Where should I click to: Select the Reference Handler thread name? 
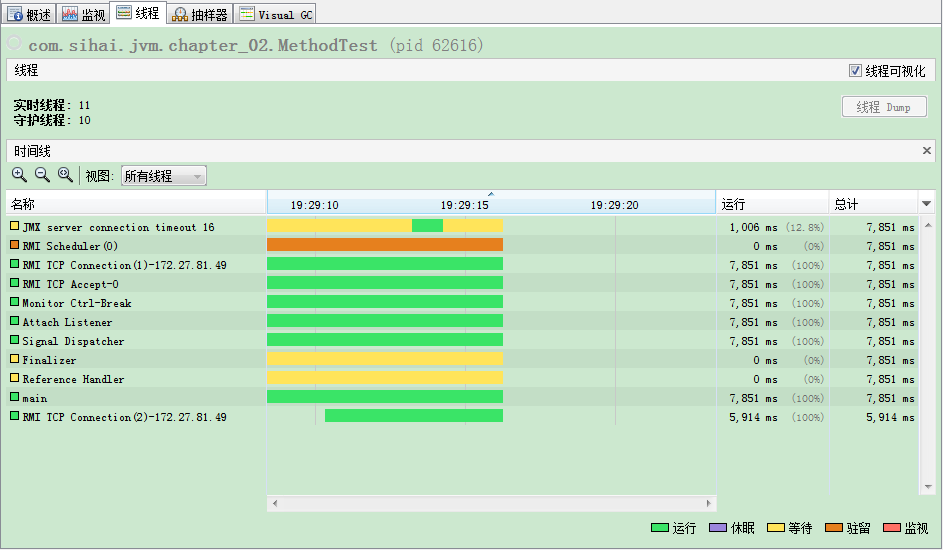tap(73, 379)
